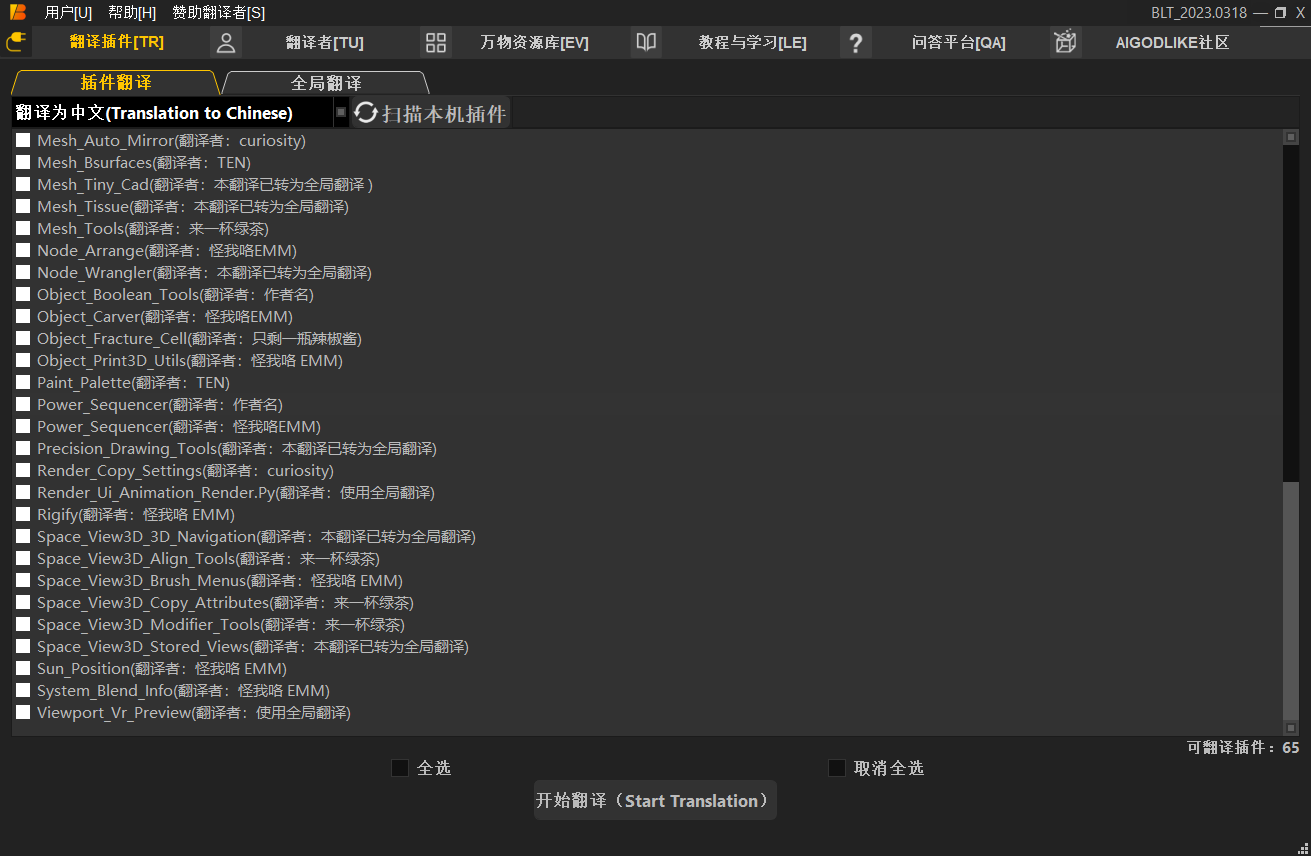Tick the Paint_Palette checkbox

[23, 382]
